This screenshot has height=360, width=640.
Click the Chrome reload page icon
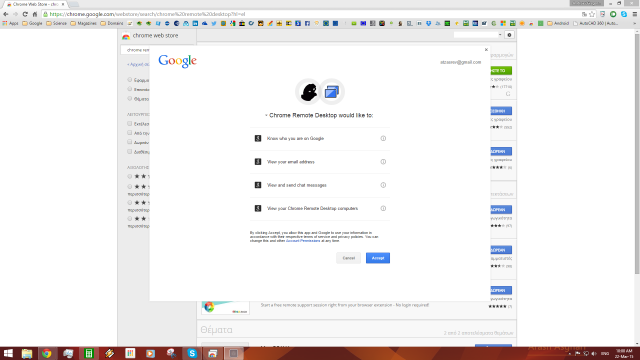tap(25, 14)
